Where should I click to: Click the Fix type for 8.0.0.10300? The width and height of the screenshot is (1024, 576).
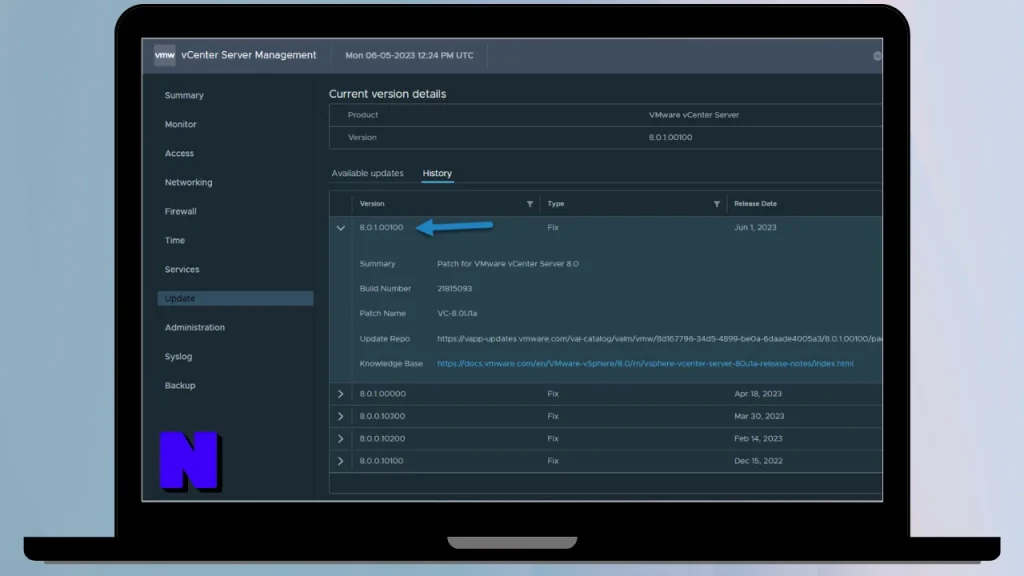coord(552,416)
